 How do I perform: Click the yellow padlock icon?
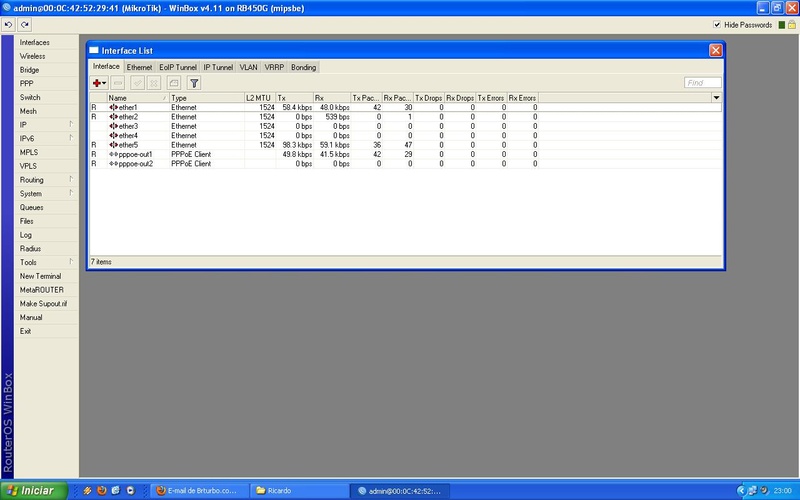791,24
